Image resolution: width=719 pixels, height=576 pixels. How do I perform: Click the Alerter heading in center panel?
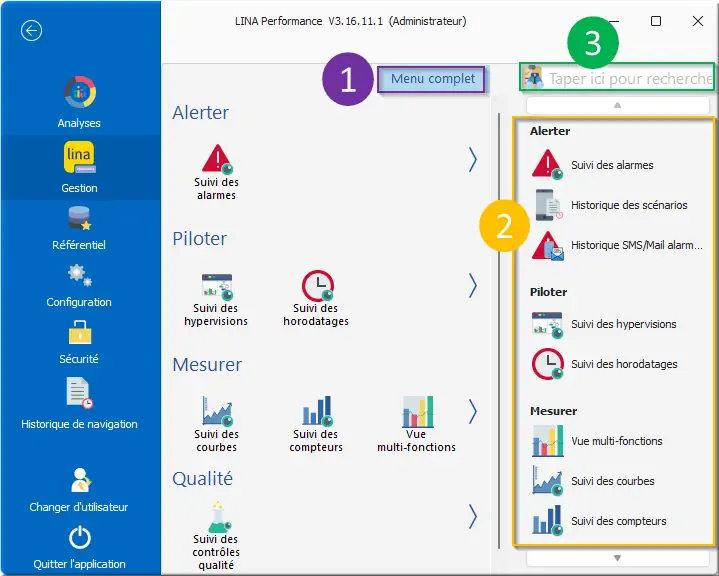pos(200,113)
